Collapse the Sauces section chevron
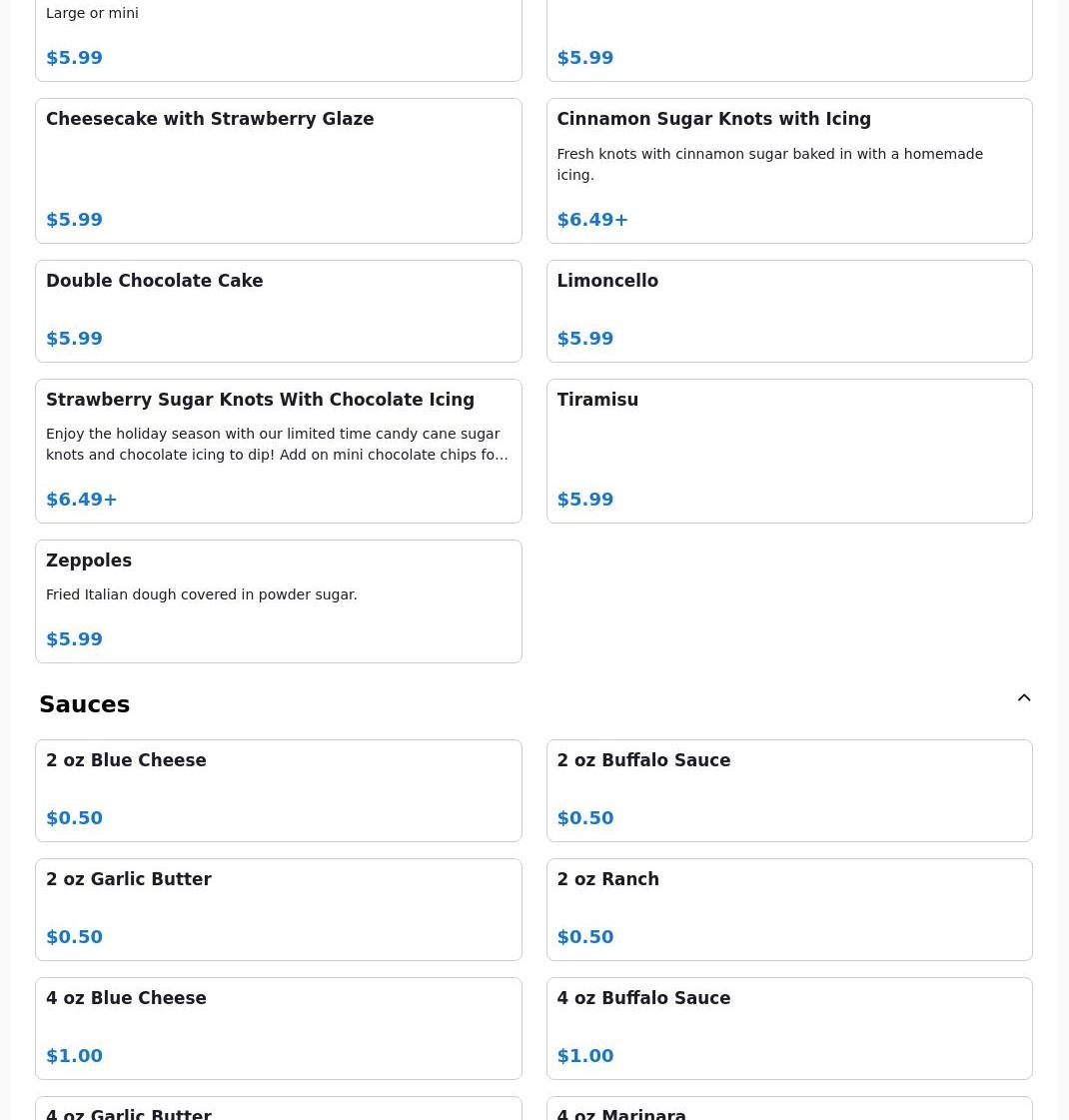The height and width of the screenshot is (1120, 1069). click(x=1024, y=698)
